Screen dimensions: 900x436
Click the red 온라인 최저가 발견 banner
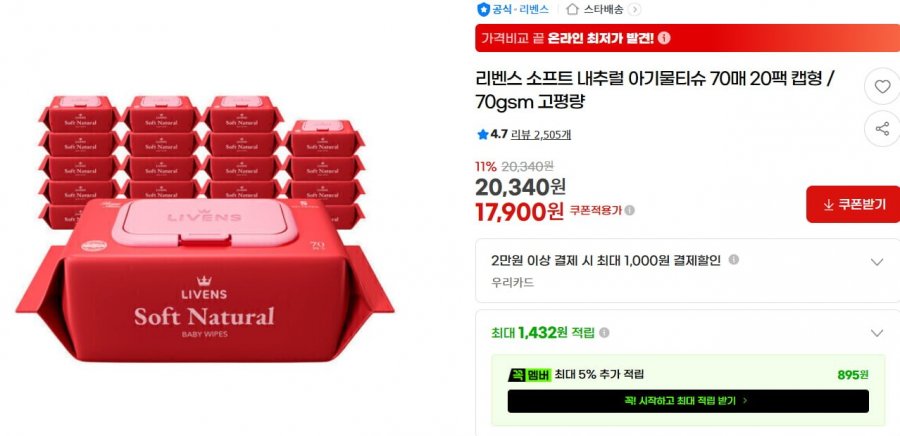pyautogui.click(x=687, y=38)
